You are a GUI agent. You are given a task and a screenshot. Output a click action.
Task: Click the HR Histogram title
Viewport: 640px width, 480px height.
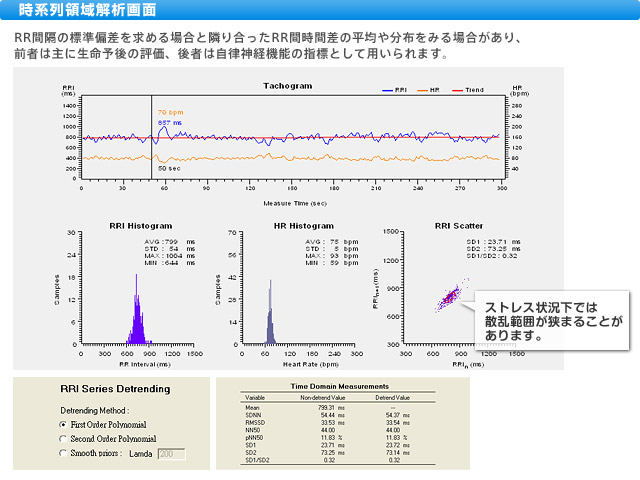point(304,226)
